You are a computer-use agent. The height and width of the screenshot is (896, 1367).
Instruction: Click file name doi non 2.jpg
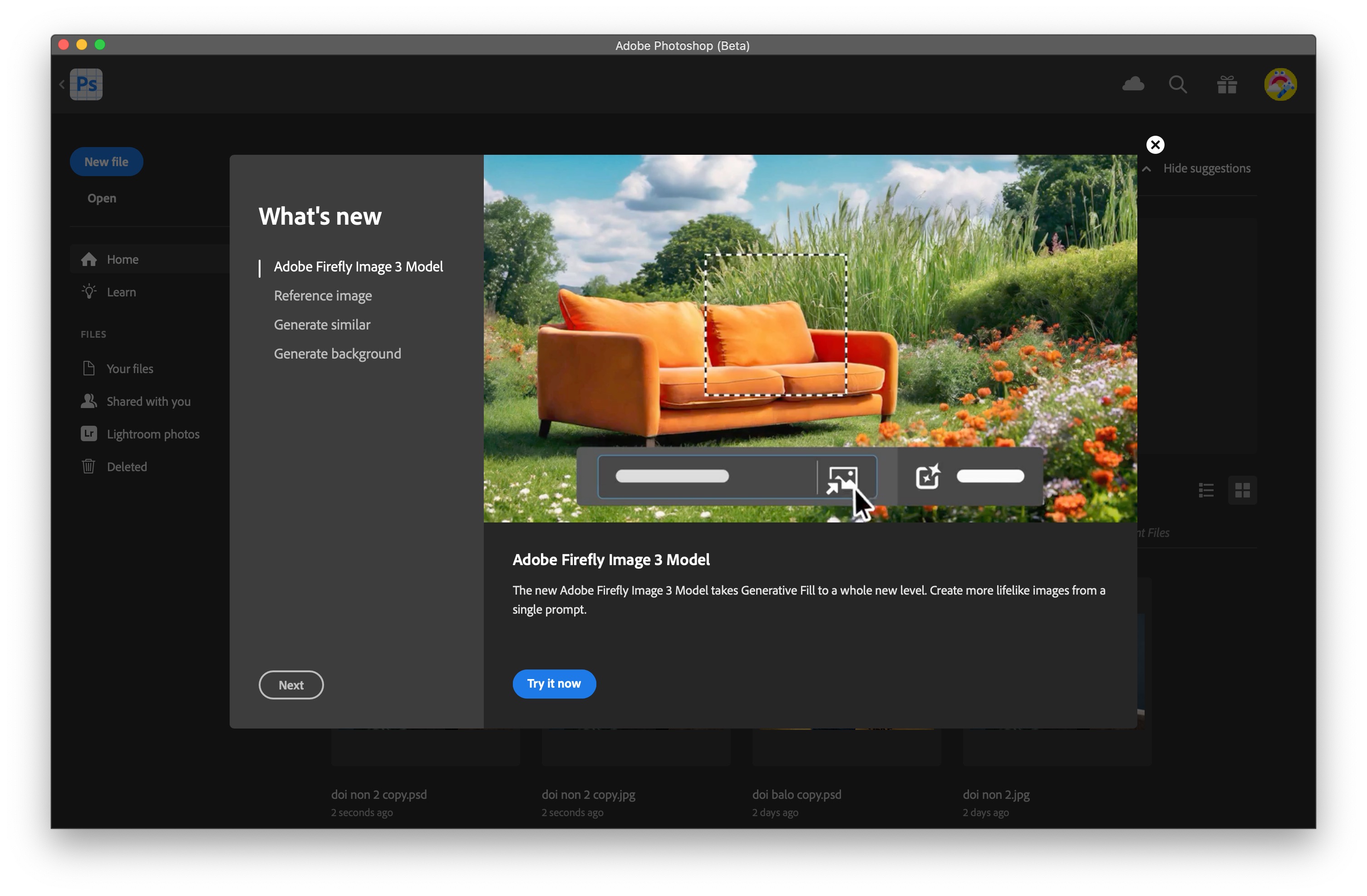click(x=997, y=794)
